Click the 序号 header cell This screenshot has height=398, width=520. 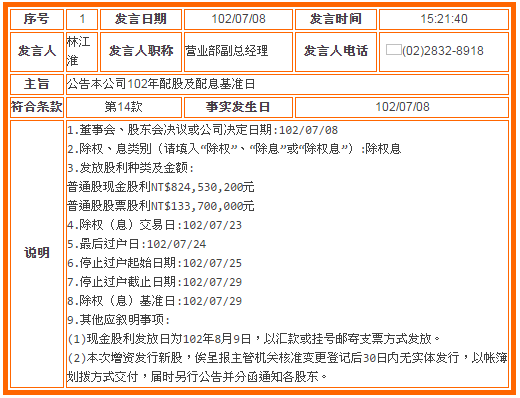[x=37, y=19]
